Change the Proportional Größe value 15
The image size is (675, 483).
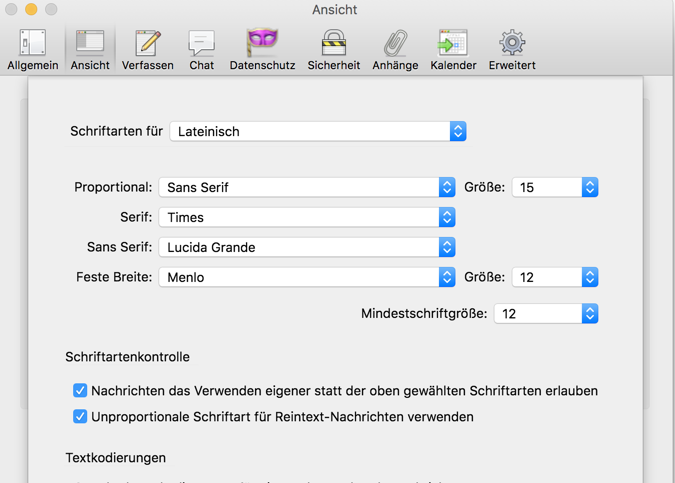[555, 187]
